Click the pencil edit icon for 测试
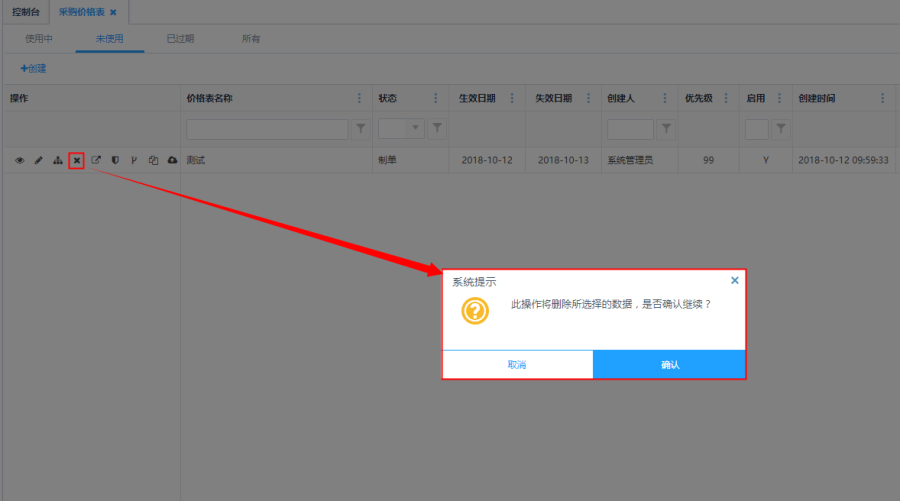 coord(38,160)
